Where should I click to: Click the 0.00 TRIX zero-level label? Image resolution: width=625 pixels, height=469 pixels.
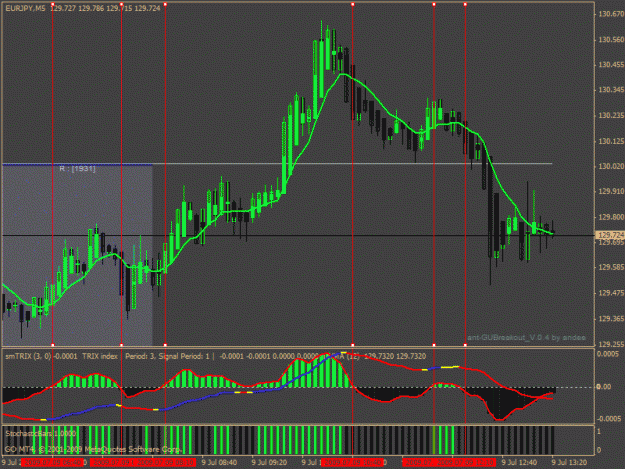(604, 387)
